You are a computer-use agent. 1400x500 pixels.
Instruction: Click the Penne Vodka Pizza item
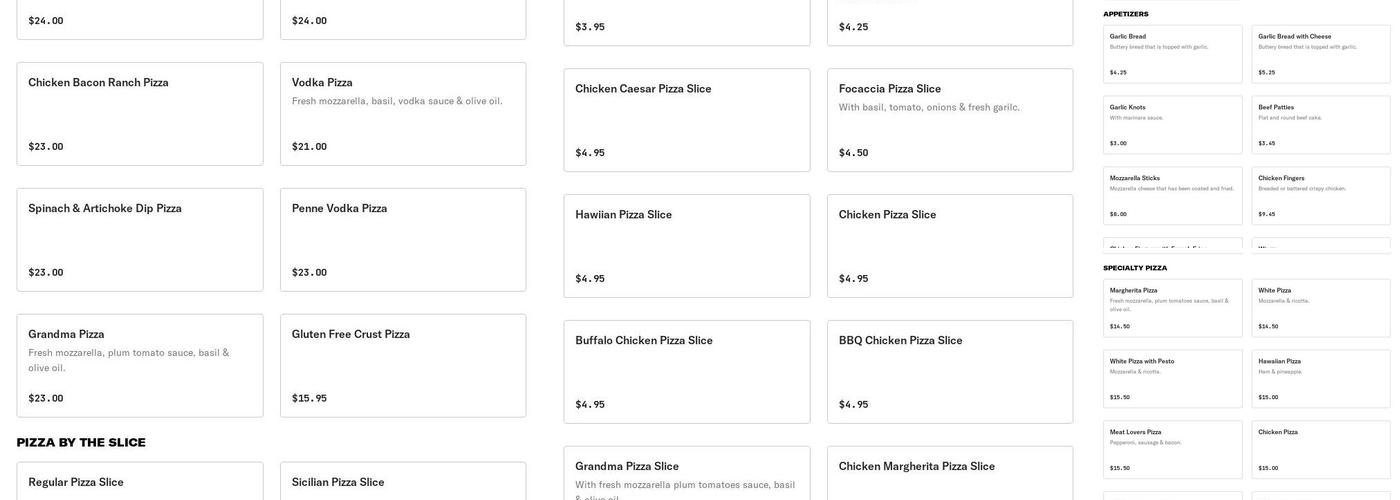click(403, 240)
